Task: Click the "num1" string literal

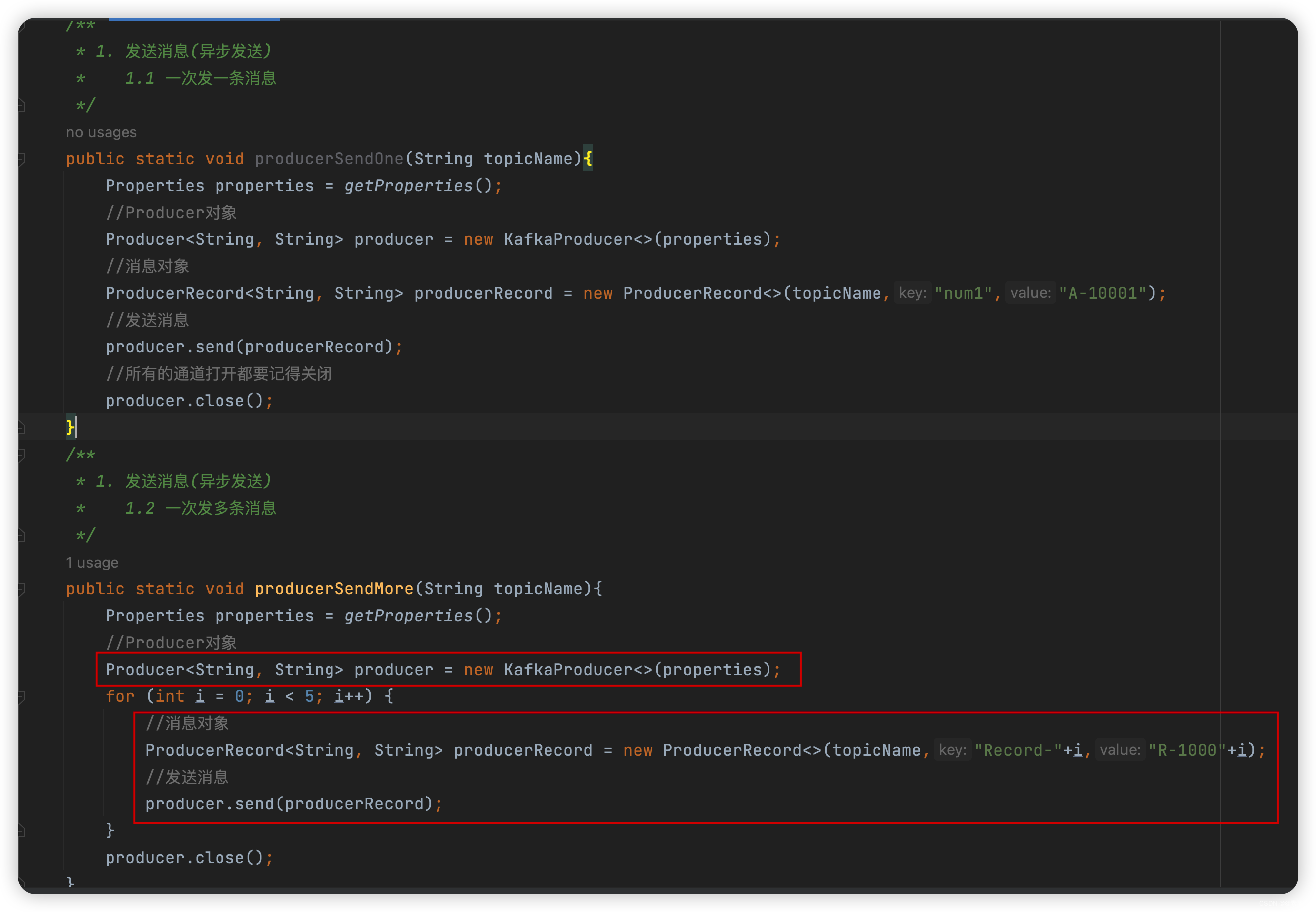Action: (x=963, y=293)
